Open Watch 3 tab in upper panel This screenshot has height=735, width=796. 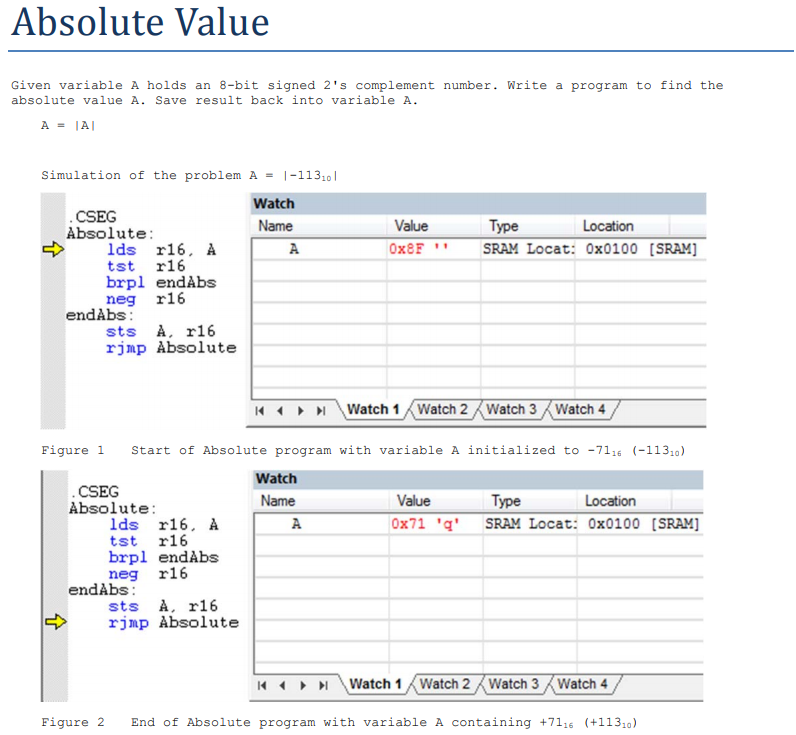pos(511,409)
